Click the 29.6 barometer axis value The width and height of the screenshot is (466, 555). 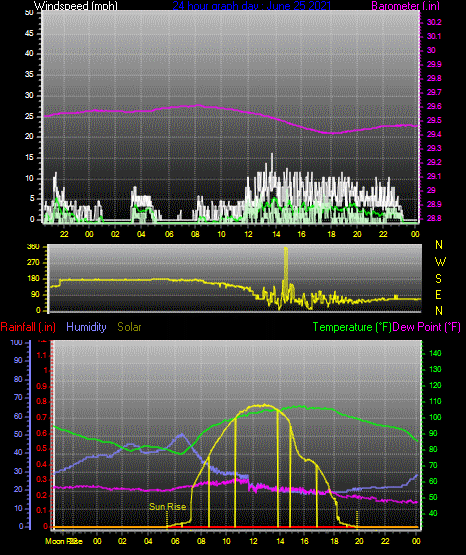[x=434, y=107]
